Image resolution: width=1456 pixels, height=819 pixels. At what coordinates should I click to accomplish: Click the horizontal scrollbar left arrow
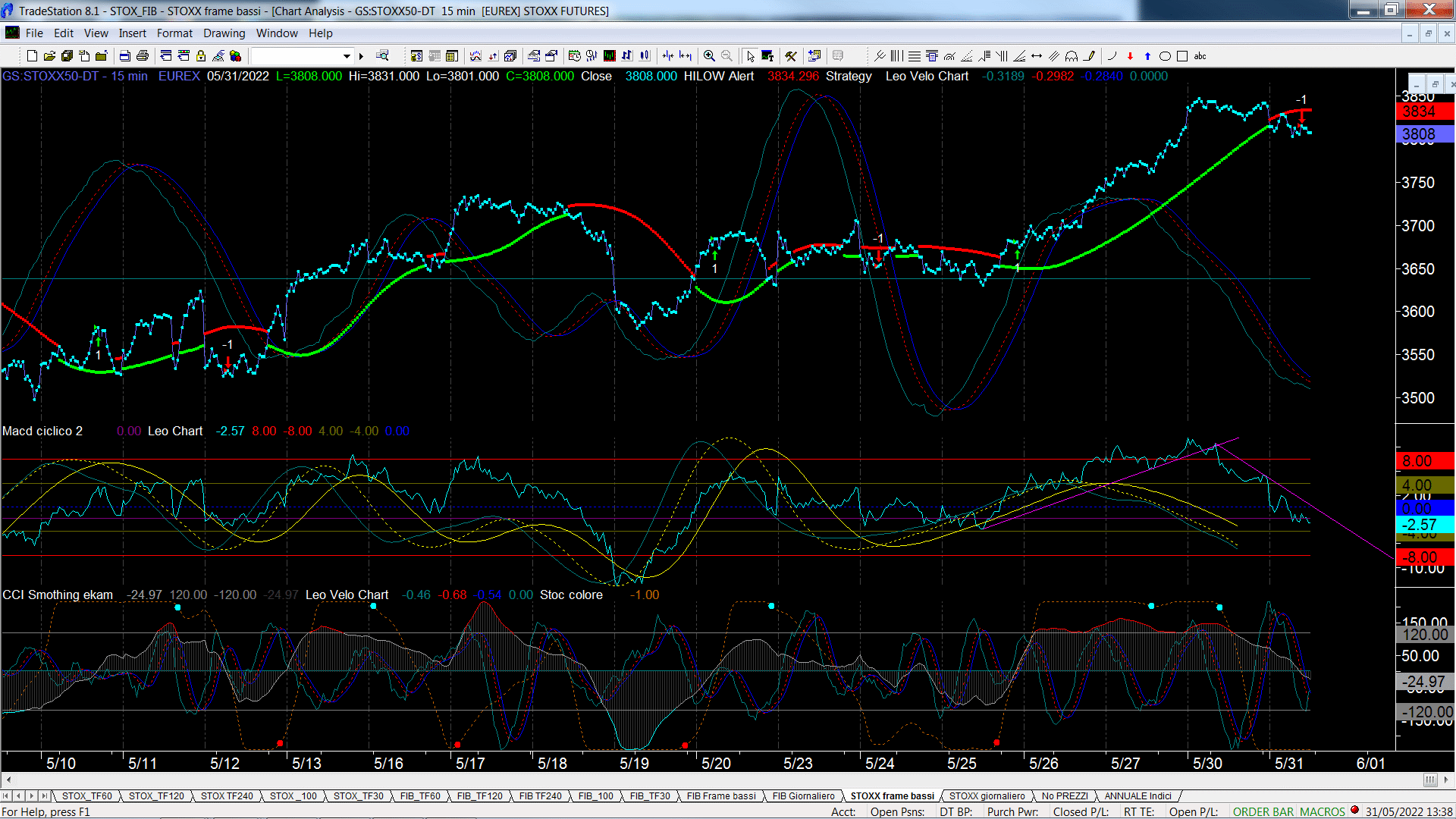click(x=8, y=780)
